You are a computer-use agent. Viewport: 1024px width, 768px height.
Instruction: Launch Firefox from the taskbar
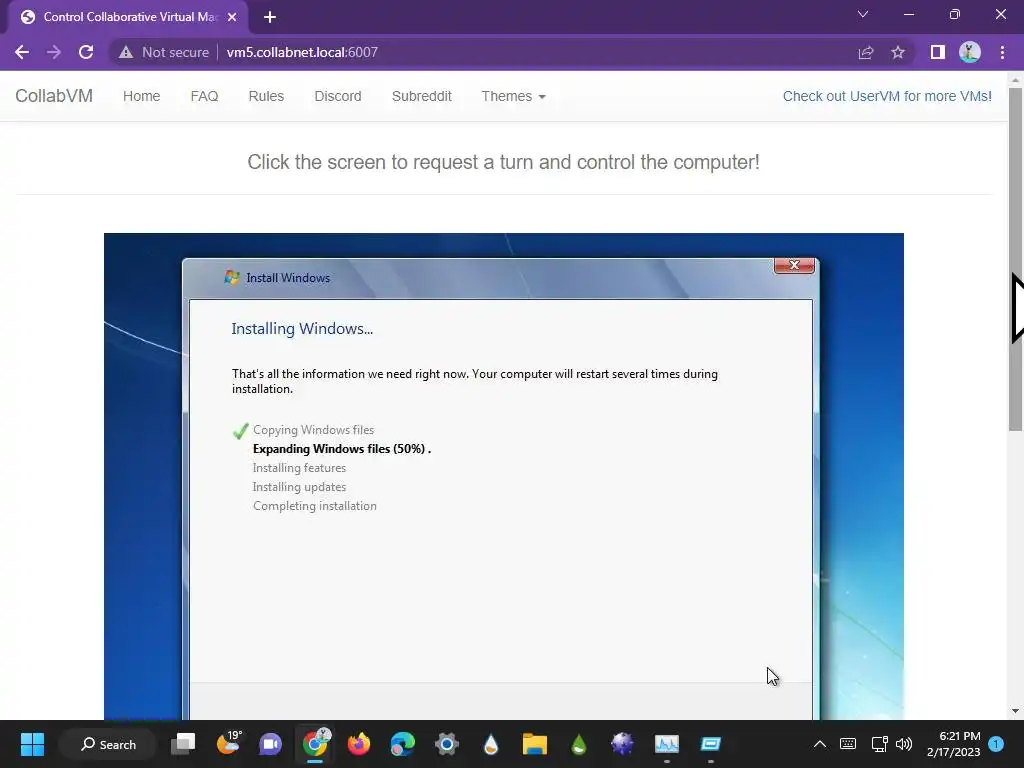(359, 744)
